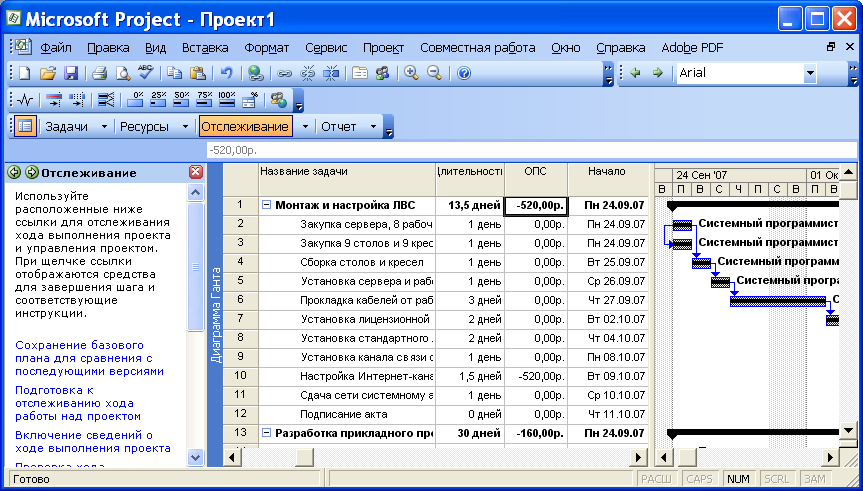
Task: Select cell Настройка Интернет-кана task name
Action: click(347, 377)
